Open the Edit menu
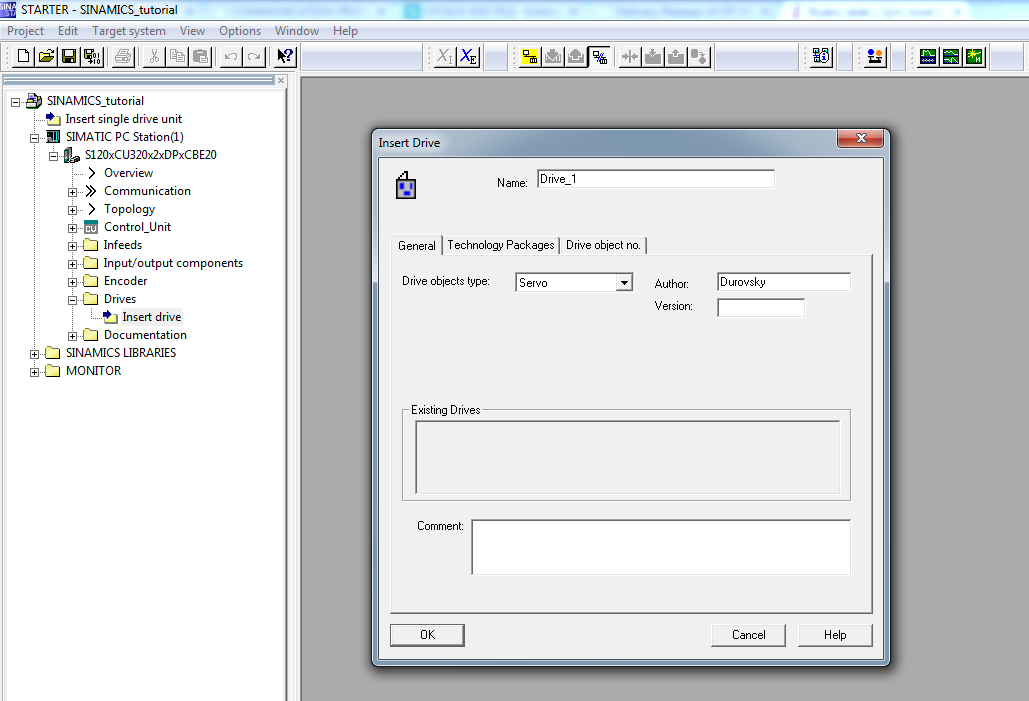The height and width of the screenshot is (701, 1029). [x=68, y=31]
